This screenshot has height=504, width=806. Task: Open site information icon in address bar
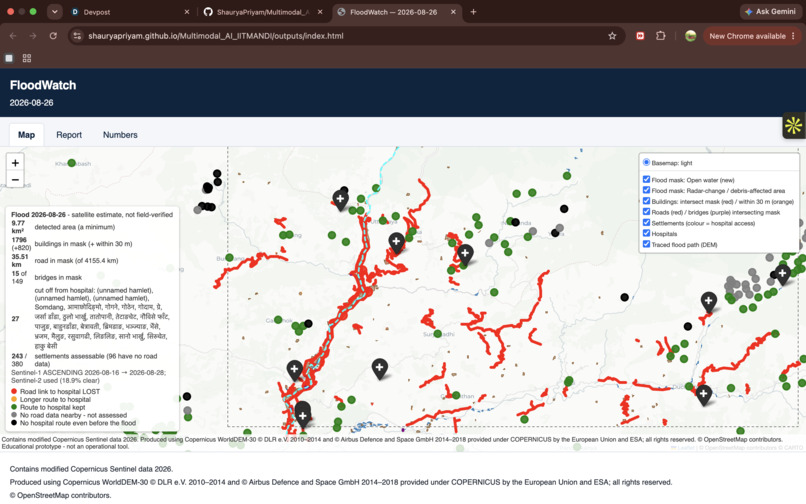pos(77,36)
